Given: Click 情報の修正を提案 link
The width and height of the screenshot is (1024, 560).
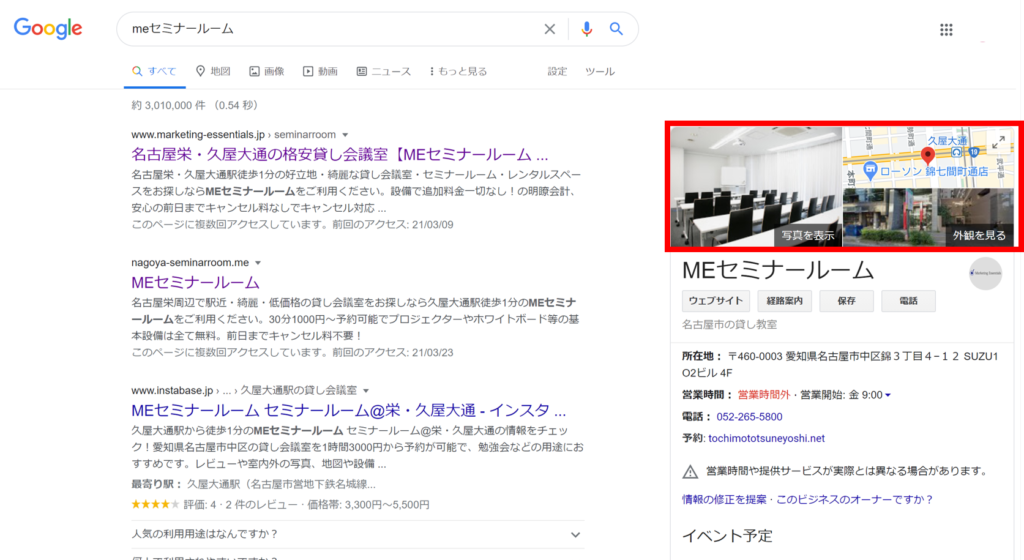Looking at the screenshot, I should [724, 499].
